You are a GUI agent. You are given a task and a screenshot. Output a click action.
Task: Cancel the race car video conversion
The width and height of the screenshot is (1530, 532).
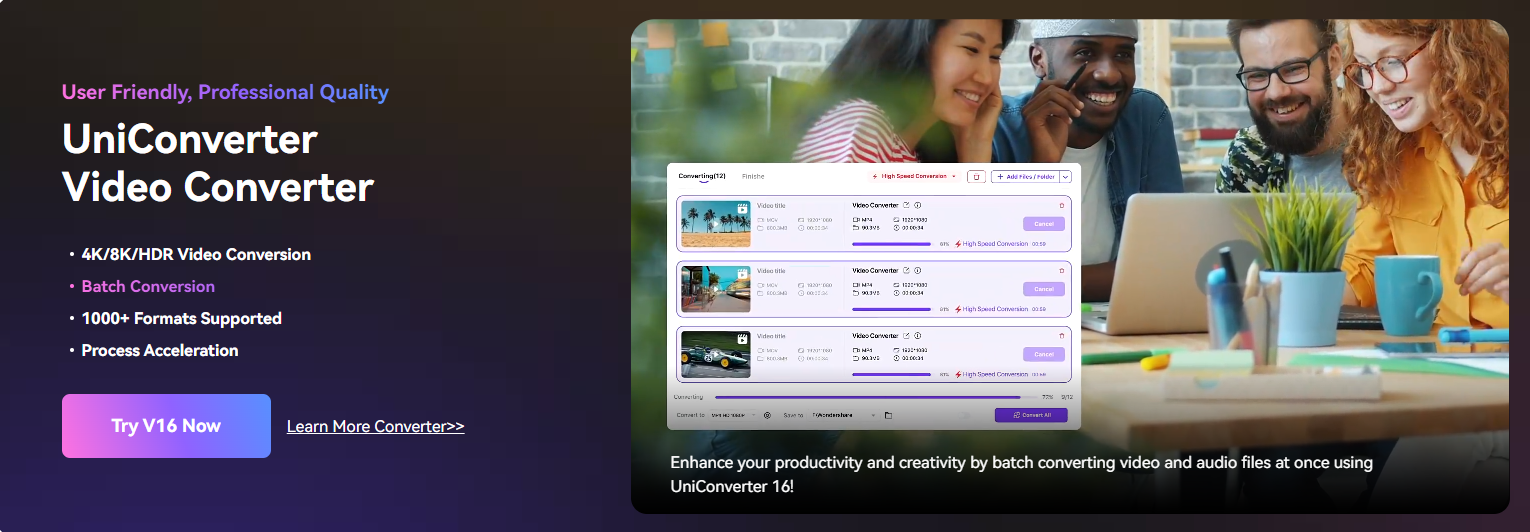pos(1044,354)
